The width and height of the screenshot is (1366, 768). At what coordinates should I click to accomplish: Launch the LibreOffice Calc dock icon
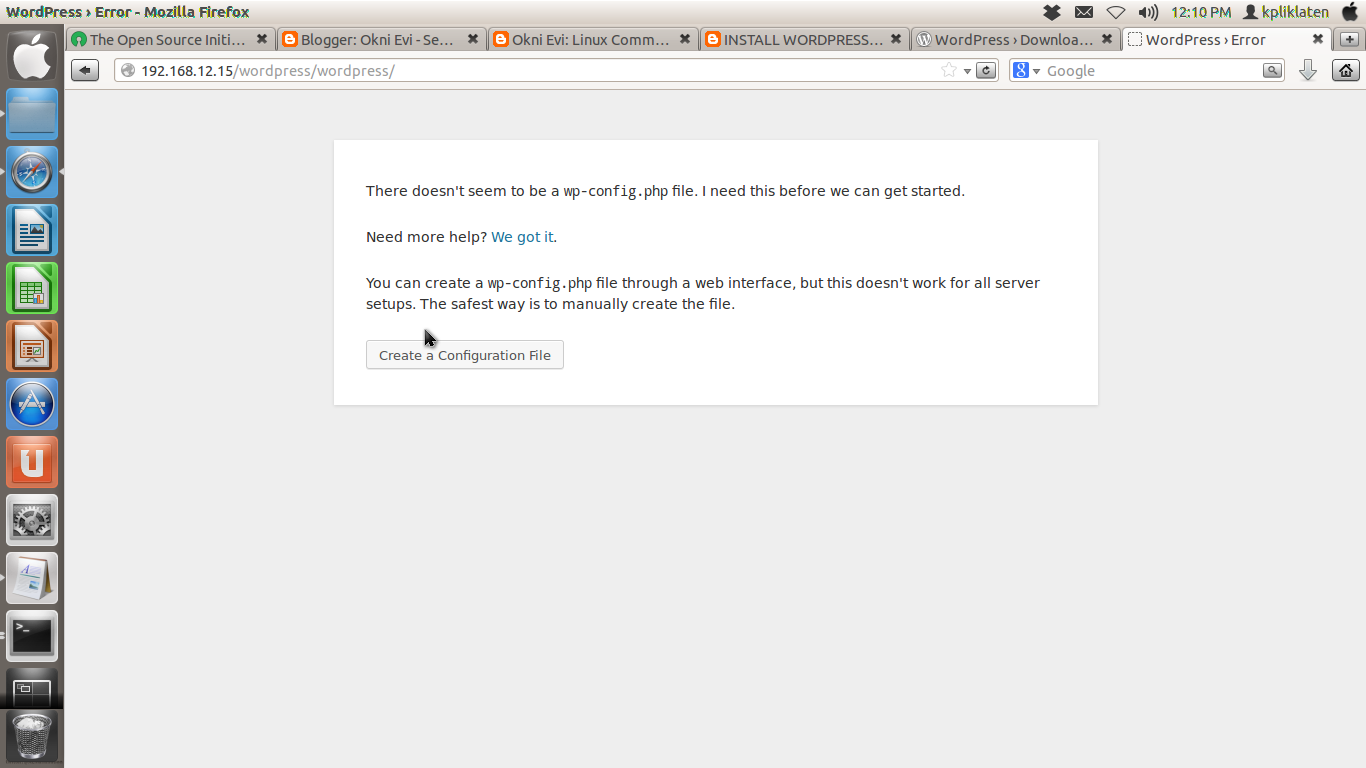[33, 288]
